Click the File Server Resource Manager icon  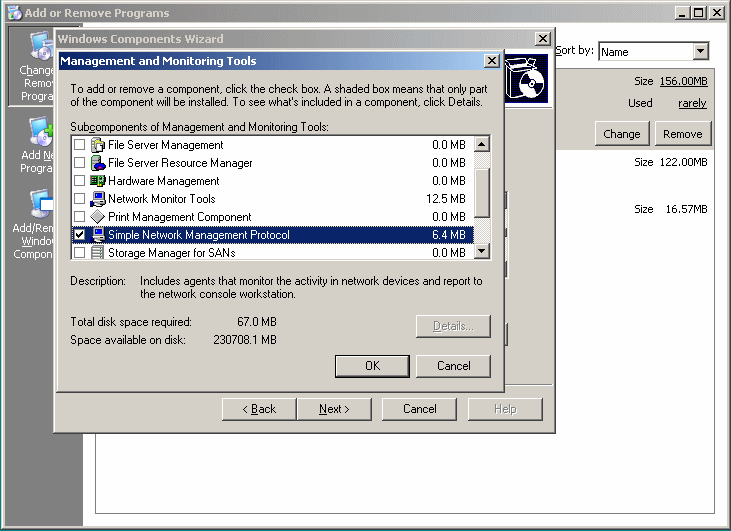(98, 163)
